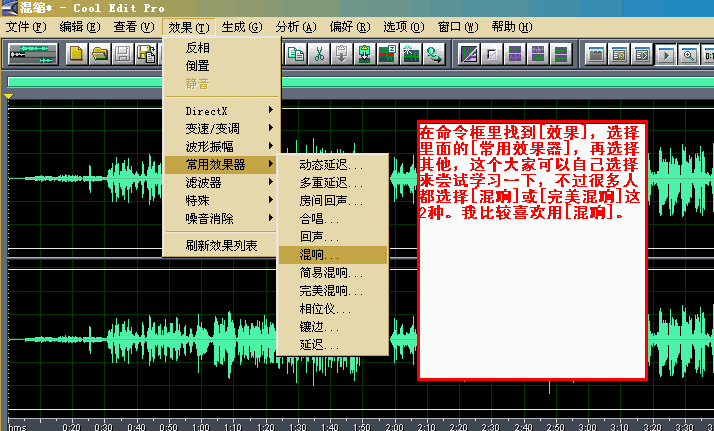714x431 pixels.
Task: Choose 反相 from the effects menu
Action: 221,48
